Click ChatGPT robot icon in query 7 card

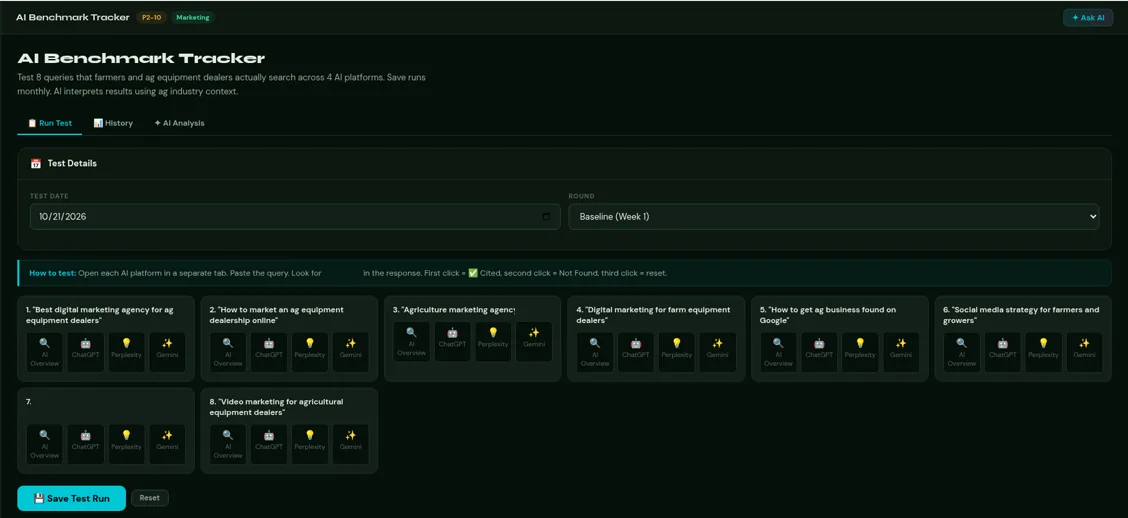86,435
